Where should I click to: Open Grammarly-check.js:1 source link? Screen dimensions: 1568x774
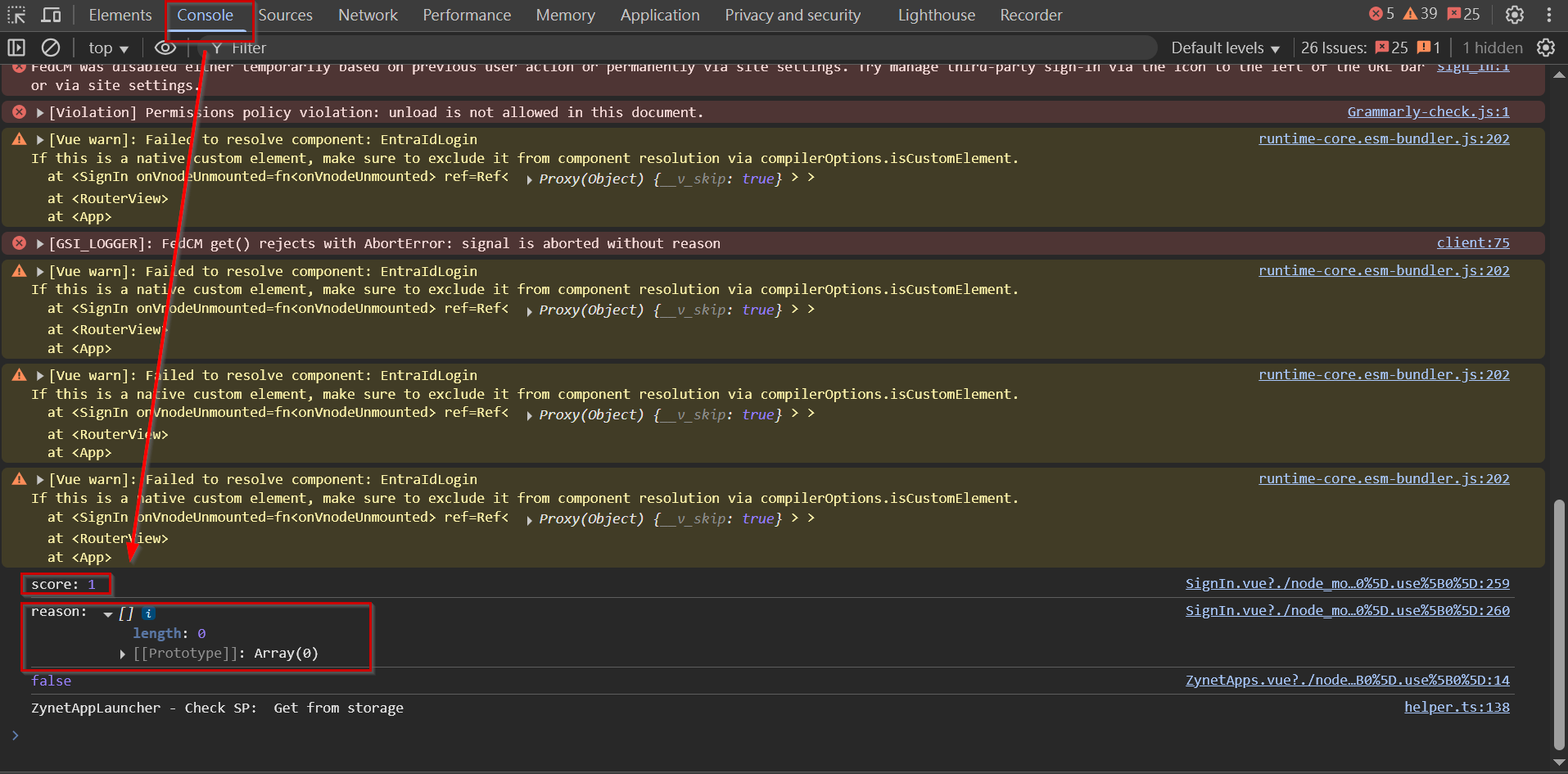pos(1428,111)
